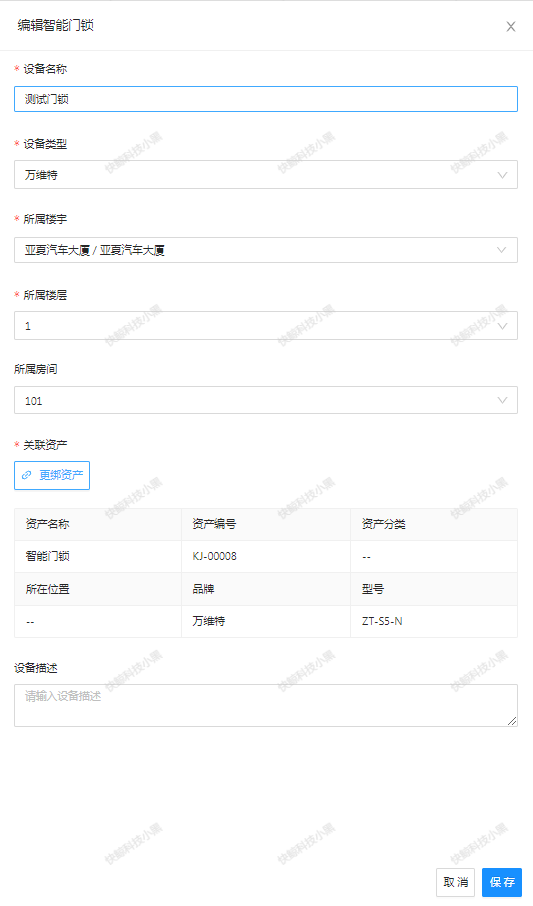Click the 万维特 brand cell in table
Screen dimensions: 533x906
(x=266, y=621)
